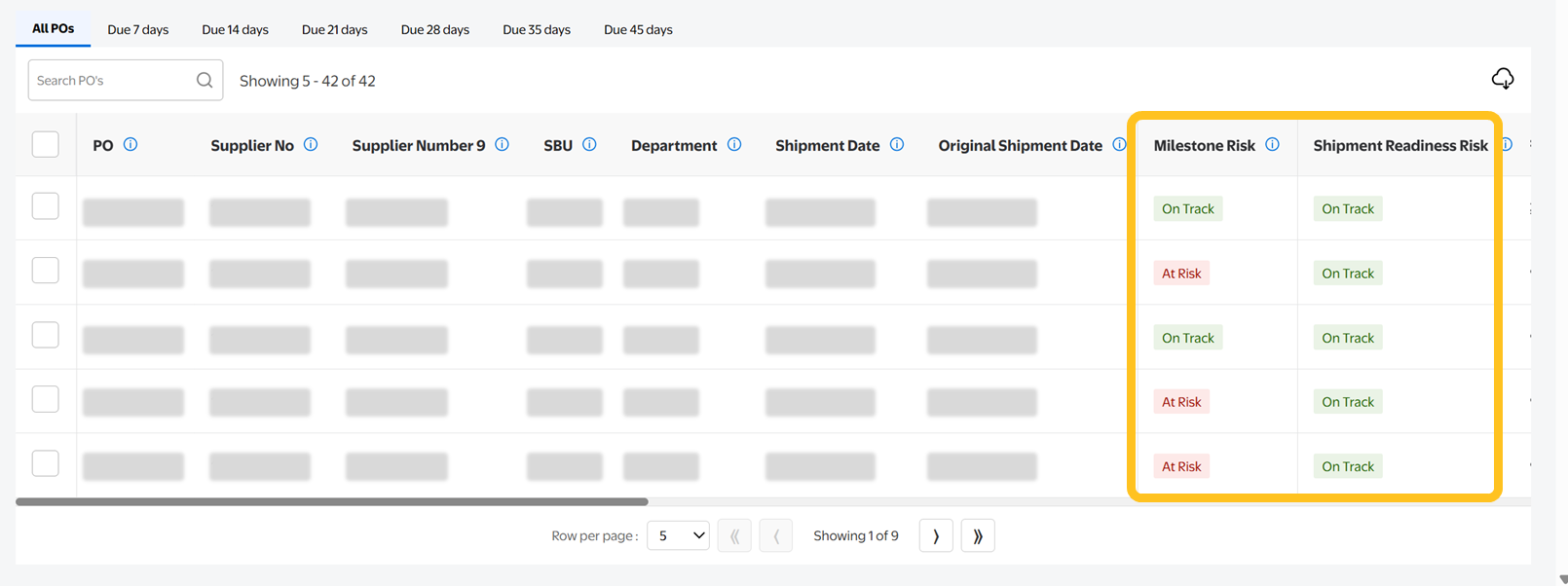This screenshot has width=1568, height=586.
Task: Click info icon beside Supplier Number 9
Action: click(x=502, y=145)
